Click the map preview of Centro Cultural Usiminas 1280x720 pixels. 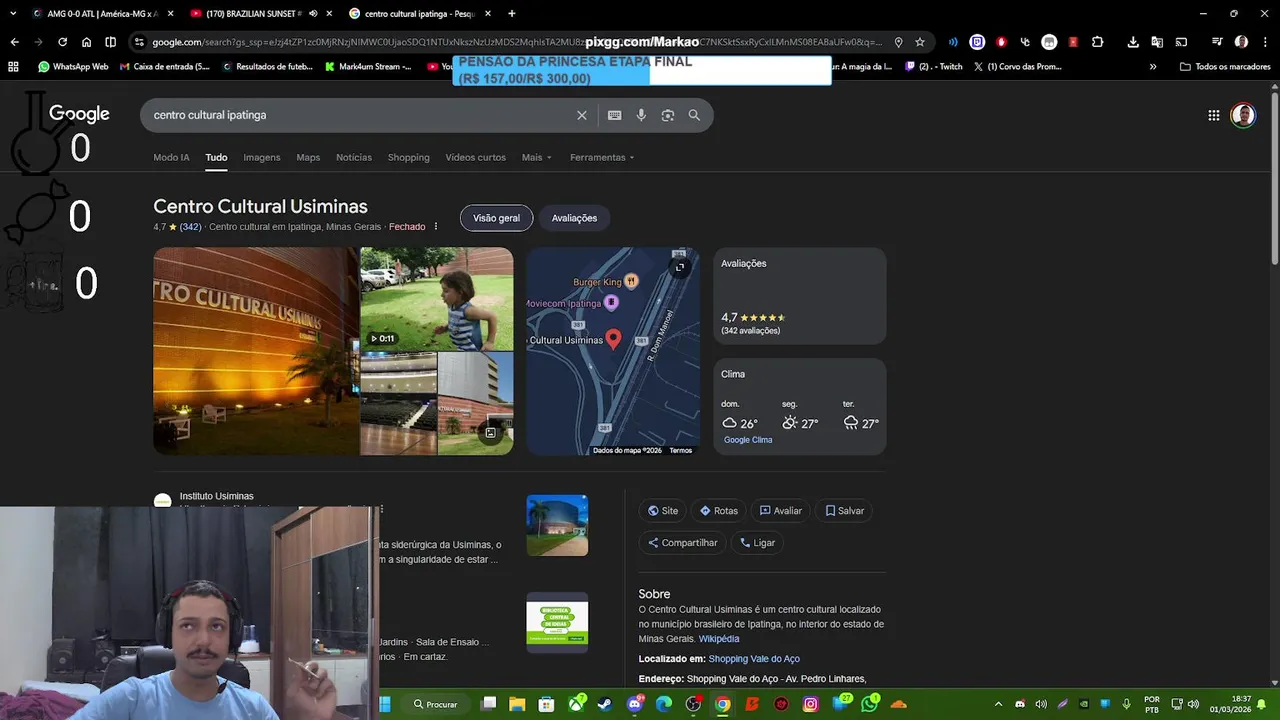click(614, 351)
